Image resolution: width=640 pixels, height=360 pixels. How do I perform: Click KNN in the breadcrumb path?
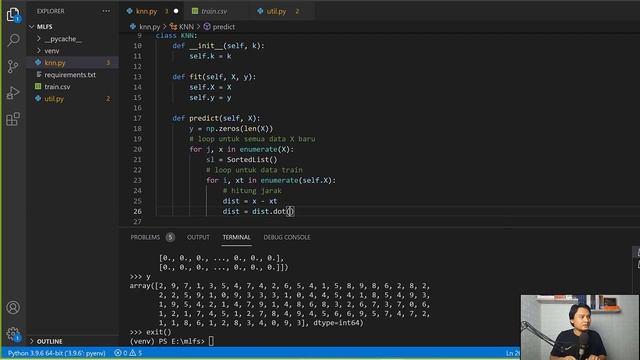click(187, 27)
